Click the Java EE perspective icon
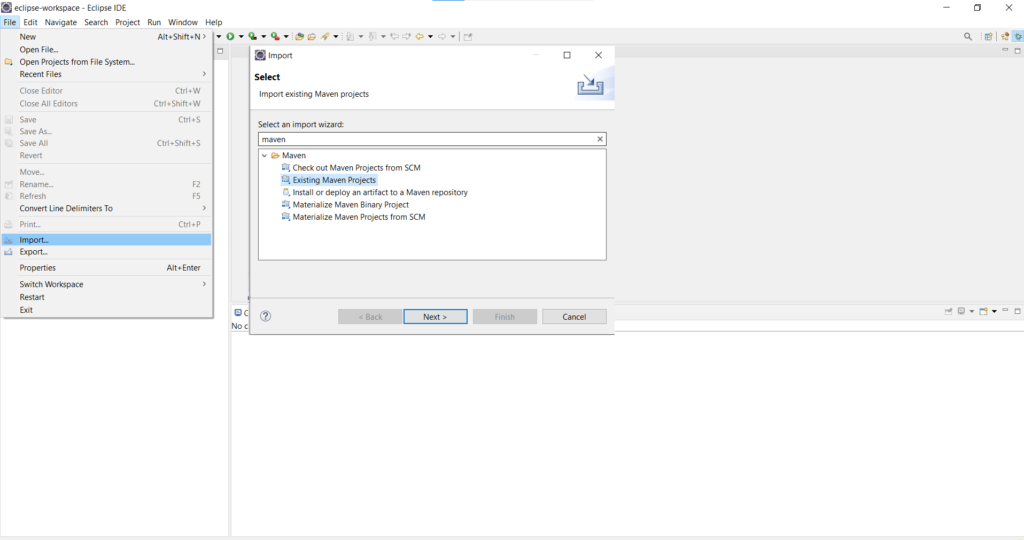The image size is (1024, 540). tap(1005, 37)
